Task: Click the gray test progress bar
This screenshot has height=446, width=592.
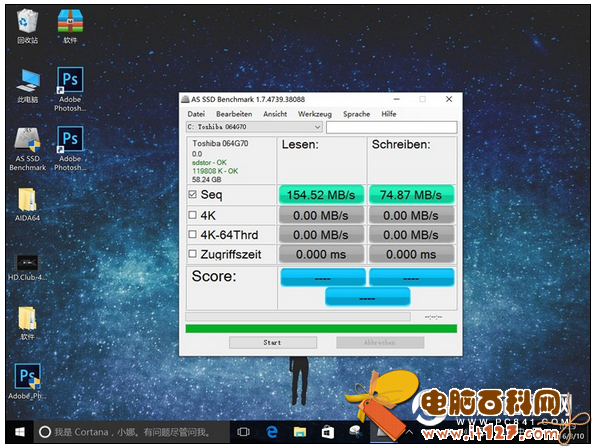Action: 298,316
